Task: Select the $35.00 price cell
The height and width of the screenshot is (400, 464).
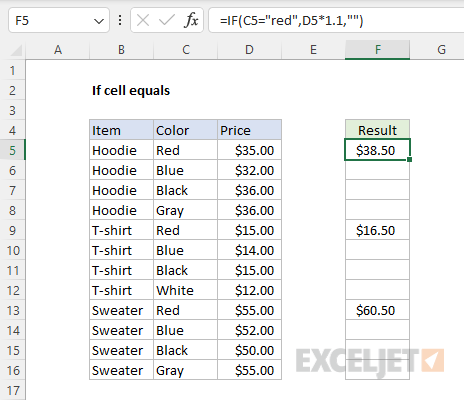Action: pyautogui.click(x=249, y=150)
